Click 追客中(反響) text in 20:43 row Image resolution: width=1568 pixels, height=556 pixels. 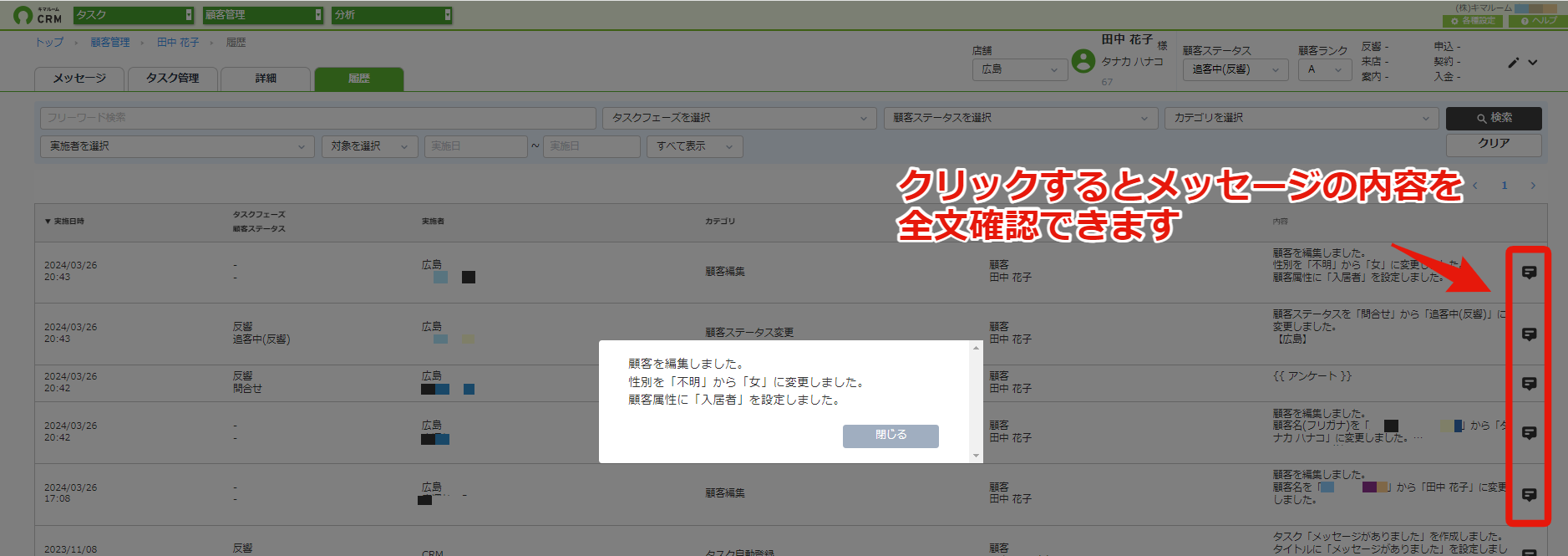tap(261, 339)
